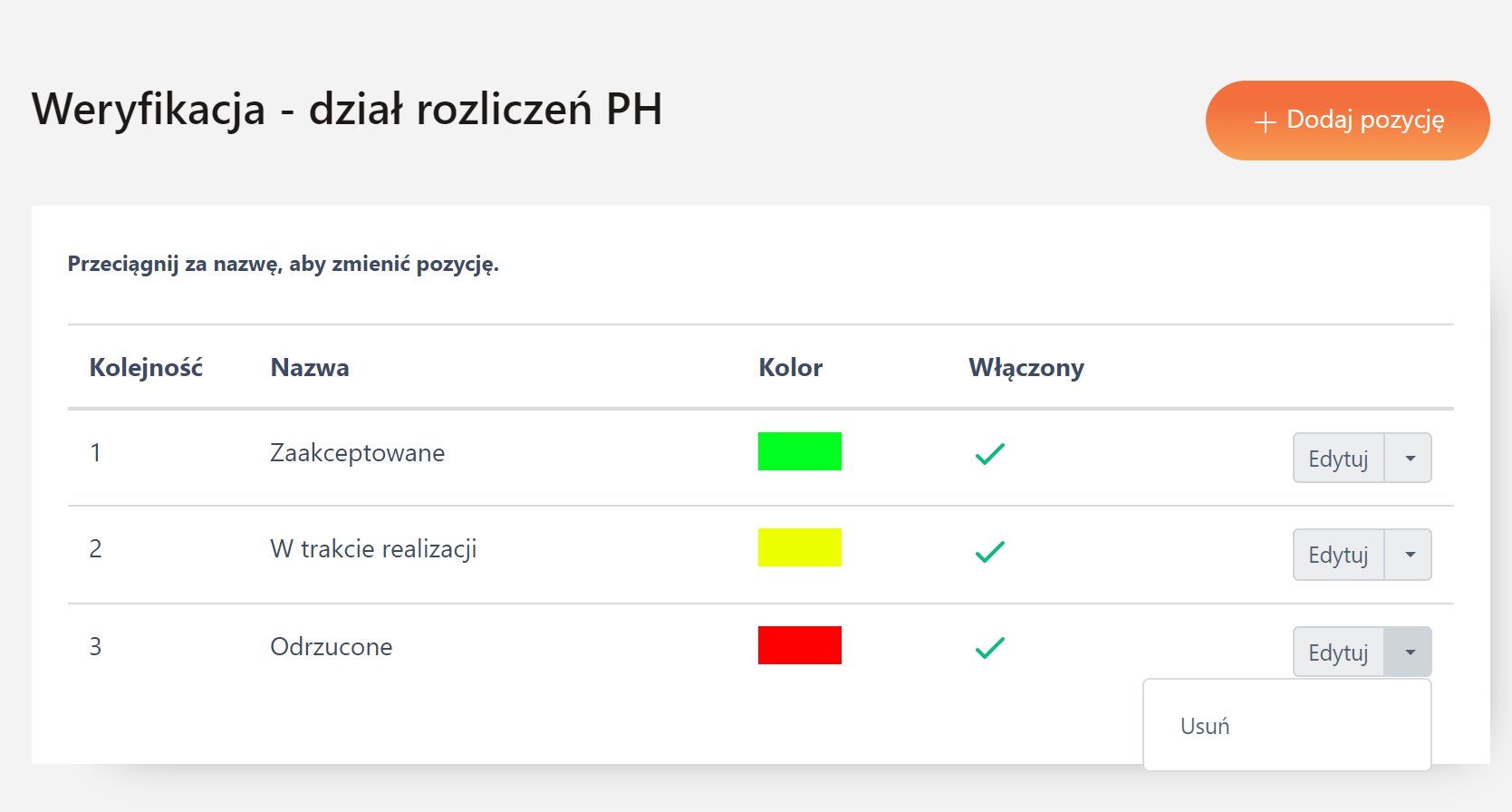
Task: Click the green color swatch
Action: [x=799, y=451]
